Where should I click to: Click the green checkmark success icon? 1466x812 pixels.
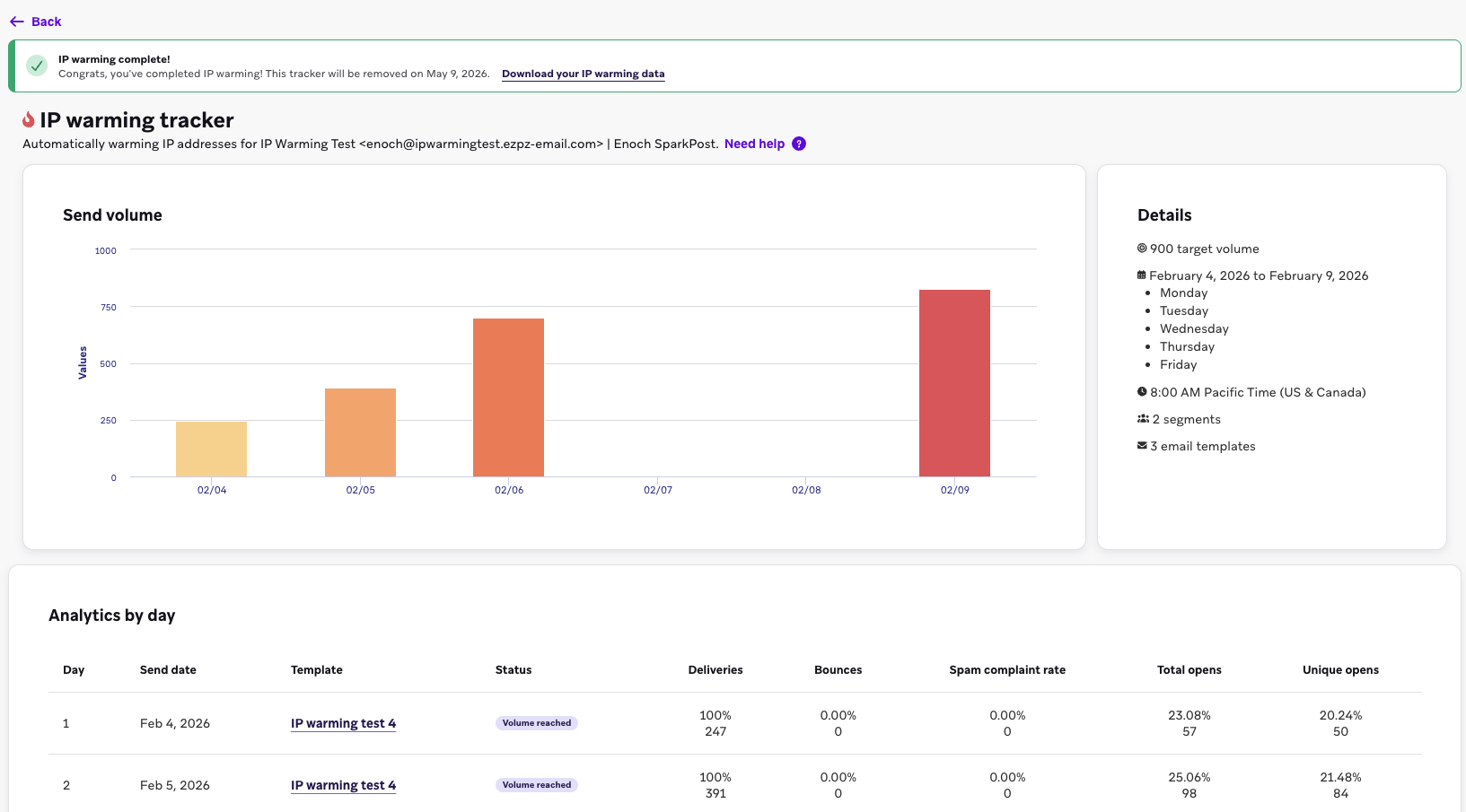point(37,65)
